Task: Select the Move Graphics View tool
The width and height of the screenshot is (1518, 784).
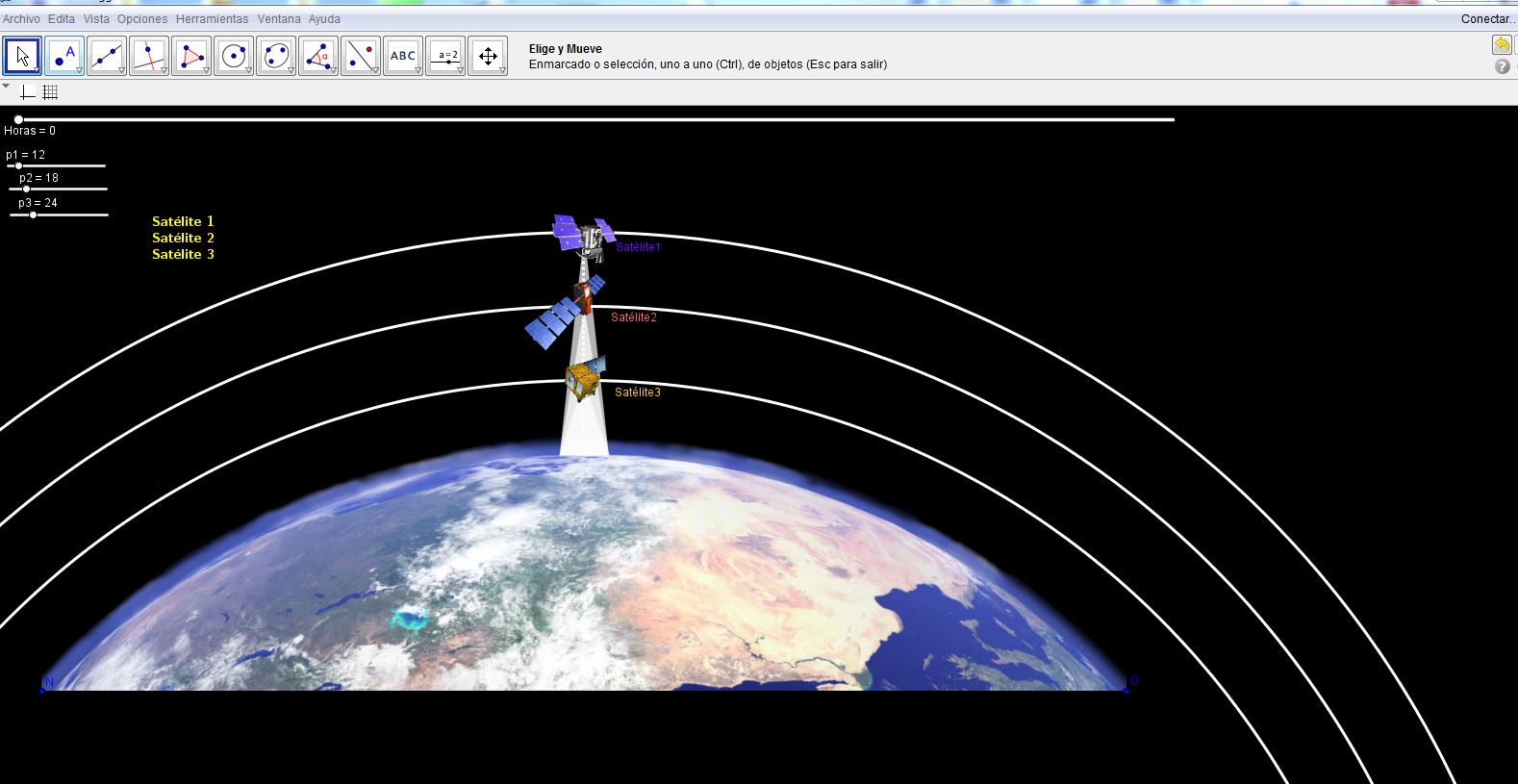Action: tap(488, 56)
